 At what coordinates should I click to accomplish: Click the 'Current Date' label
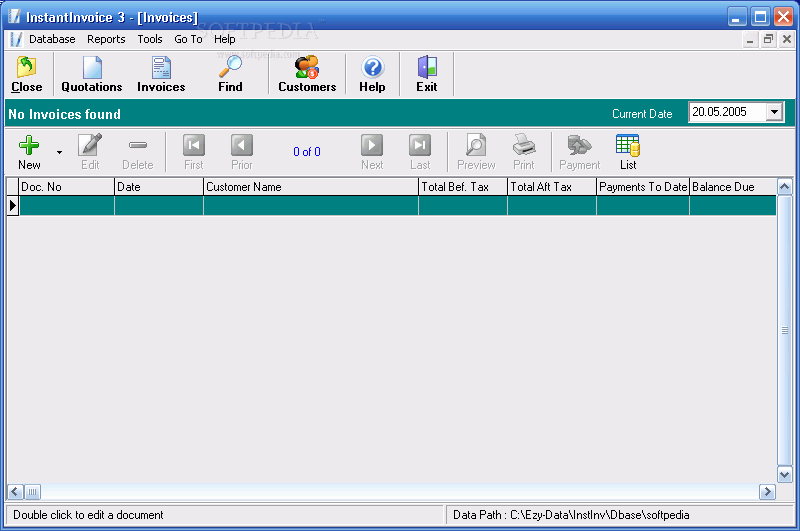tap(642, 114)
